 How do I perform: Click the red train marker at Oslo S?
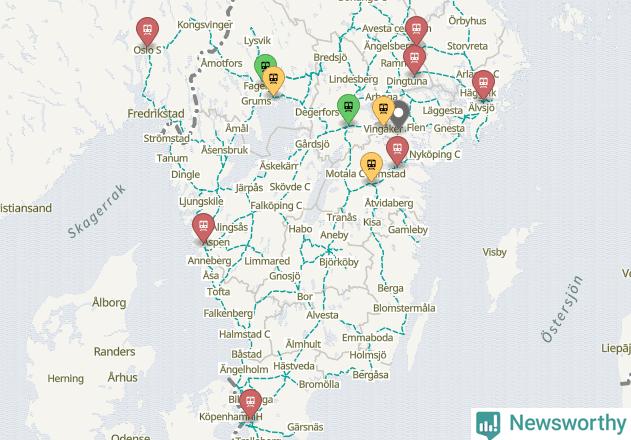point(147,29)
